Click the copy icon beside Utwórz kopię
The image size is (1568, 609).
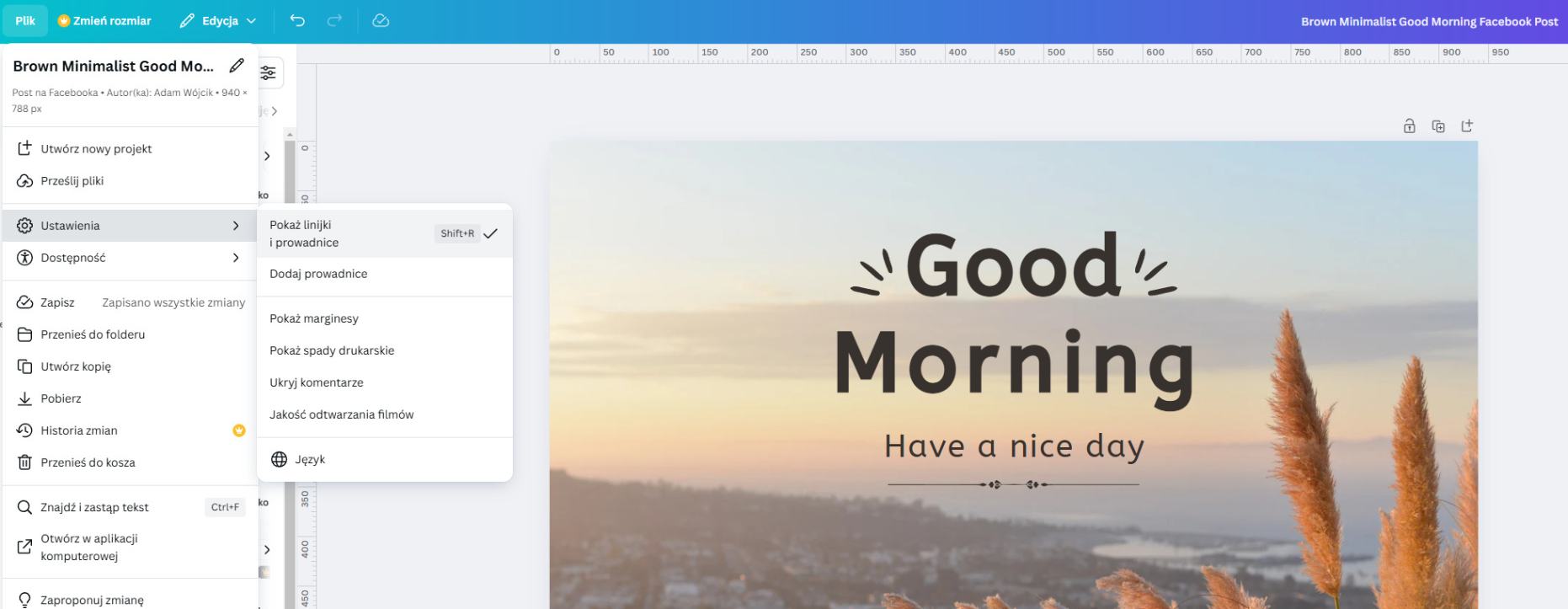tap(24, 366)
